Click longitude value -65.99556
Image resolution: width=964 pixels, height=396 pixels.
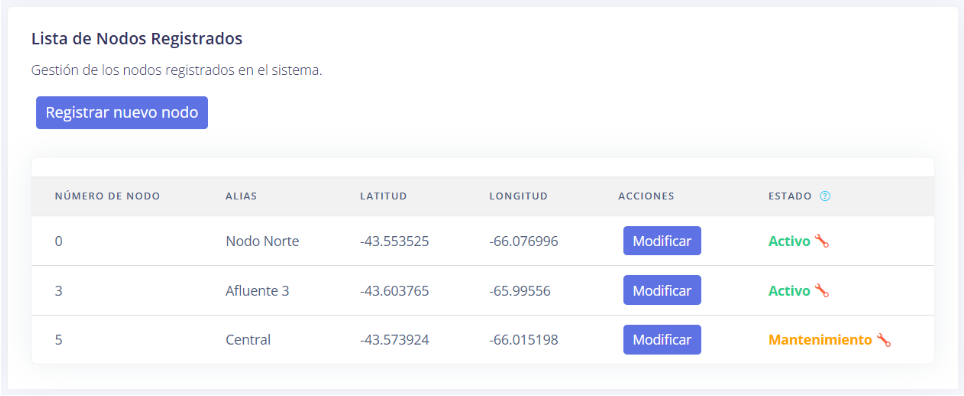click(x=520, y=290)
